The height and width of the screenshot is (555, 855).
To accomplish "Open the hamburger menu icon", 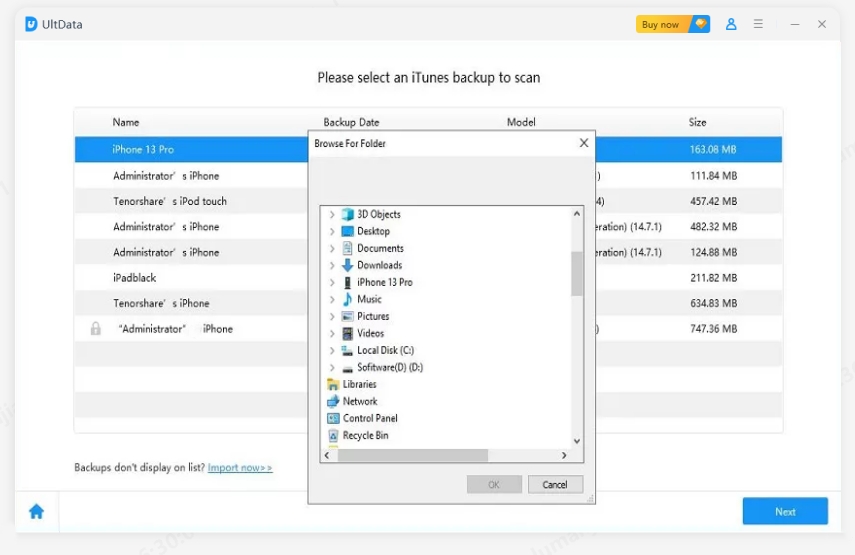I will click(x=758, y=24).
